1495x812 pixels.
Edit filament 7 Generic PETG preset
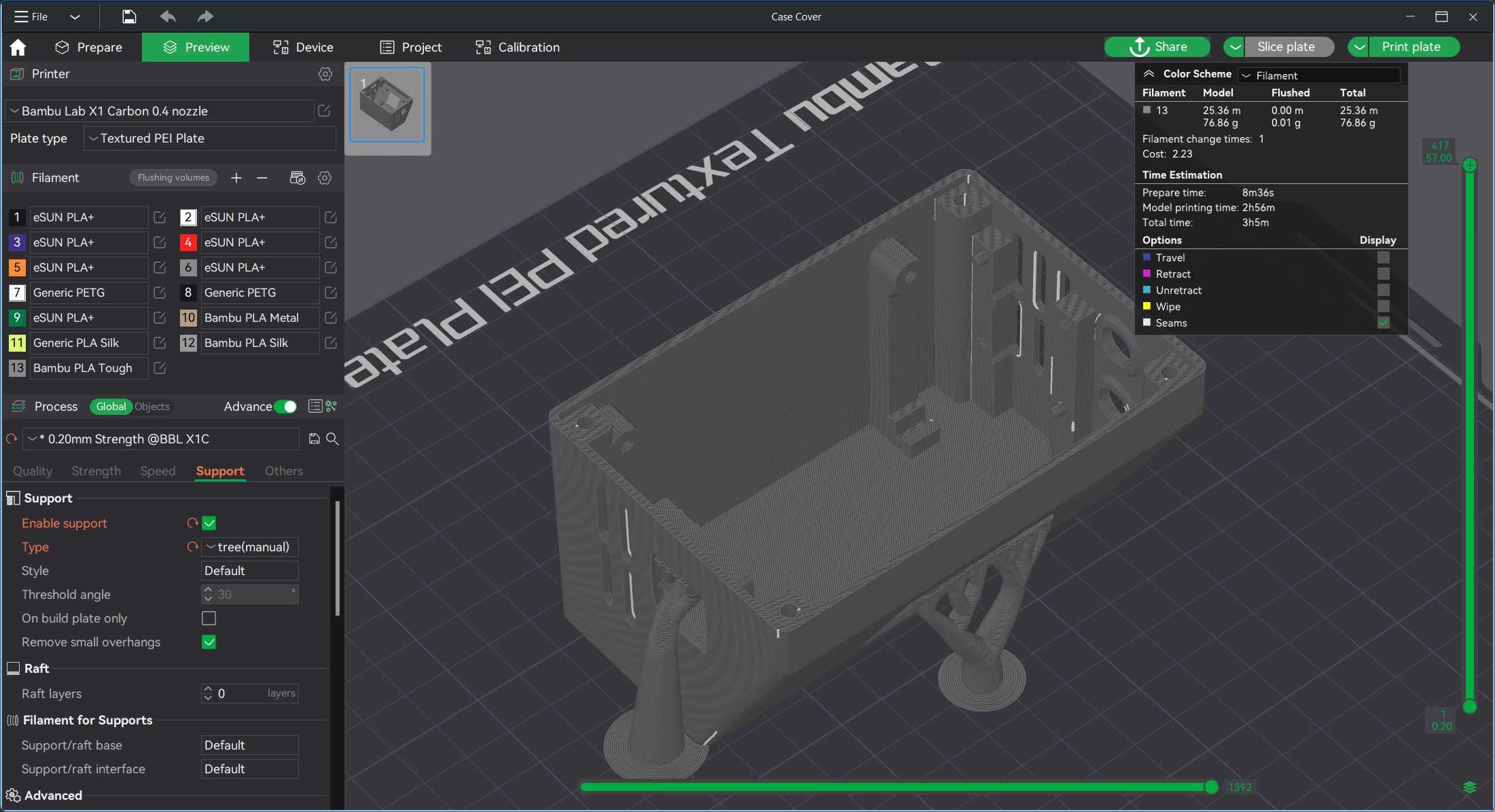click(x=160, y=293)
